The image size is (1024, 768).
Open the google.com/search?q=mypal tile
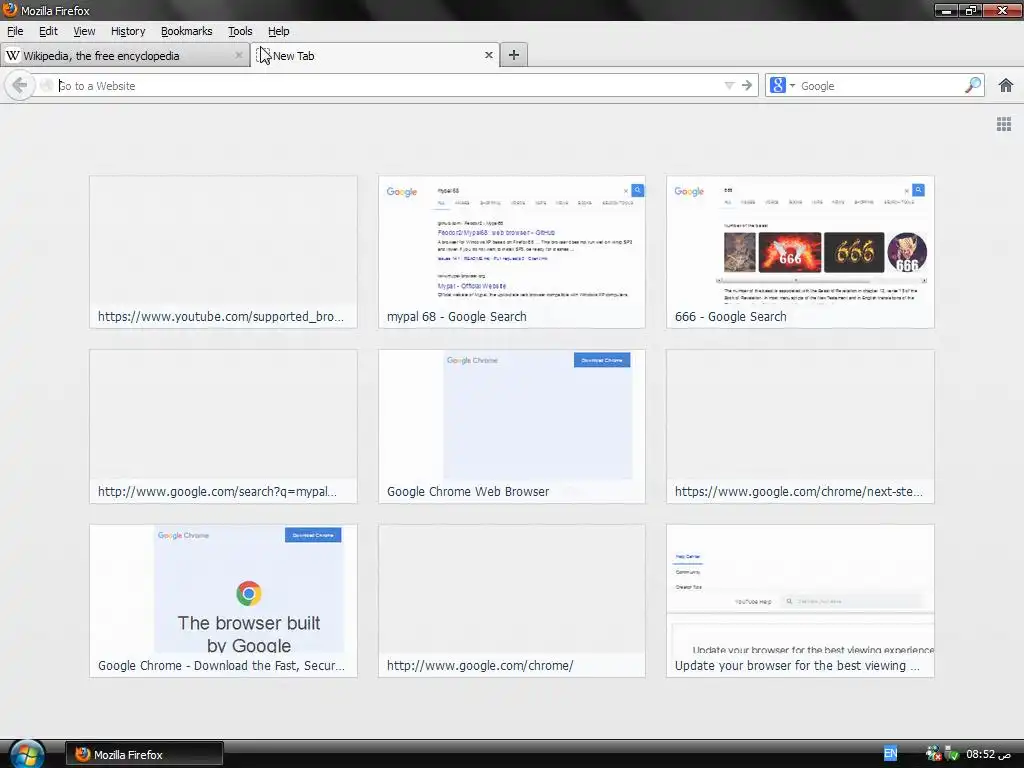coord(223,426)
